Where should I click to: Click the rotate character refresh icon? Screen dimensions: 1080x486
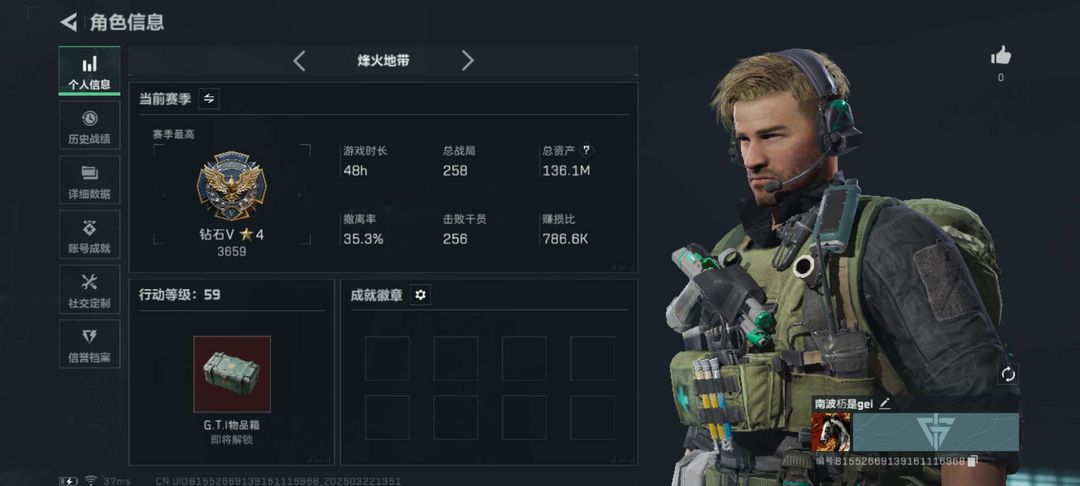[x=1008, y=374]
